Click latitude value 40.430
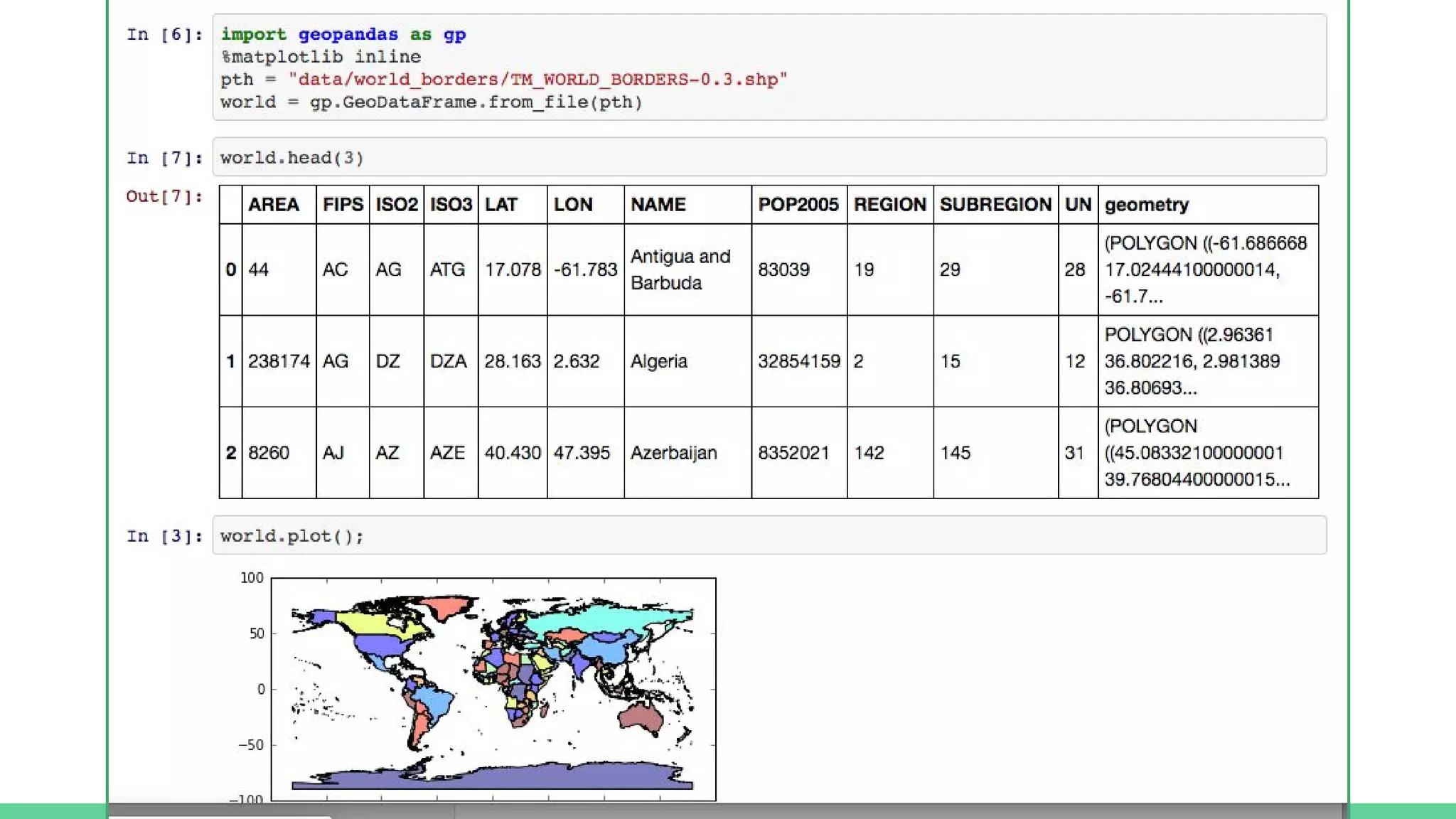The image size is (1456, 819). tap(513, 453)
